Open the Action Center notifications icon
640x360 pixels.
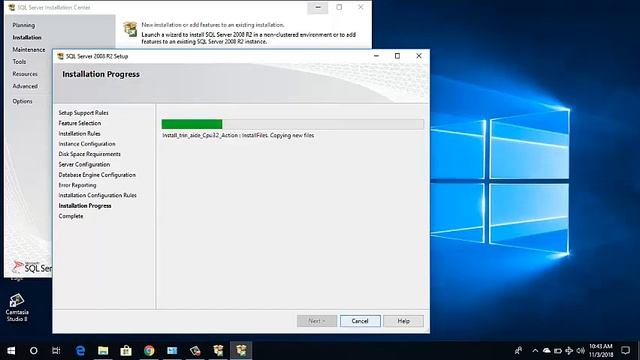(625, 350)
